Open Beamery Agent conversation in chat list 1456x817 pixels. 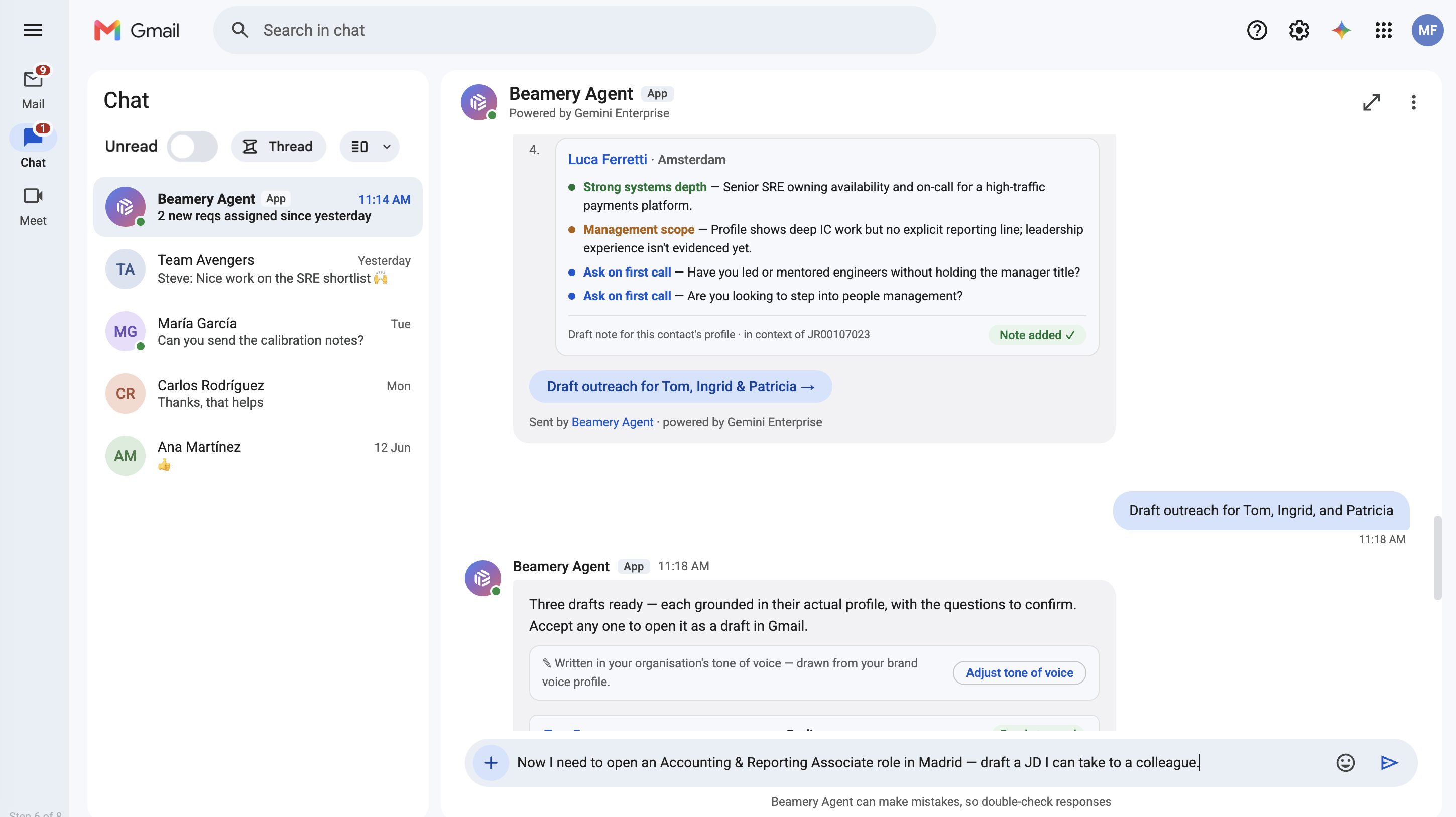258,207
